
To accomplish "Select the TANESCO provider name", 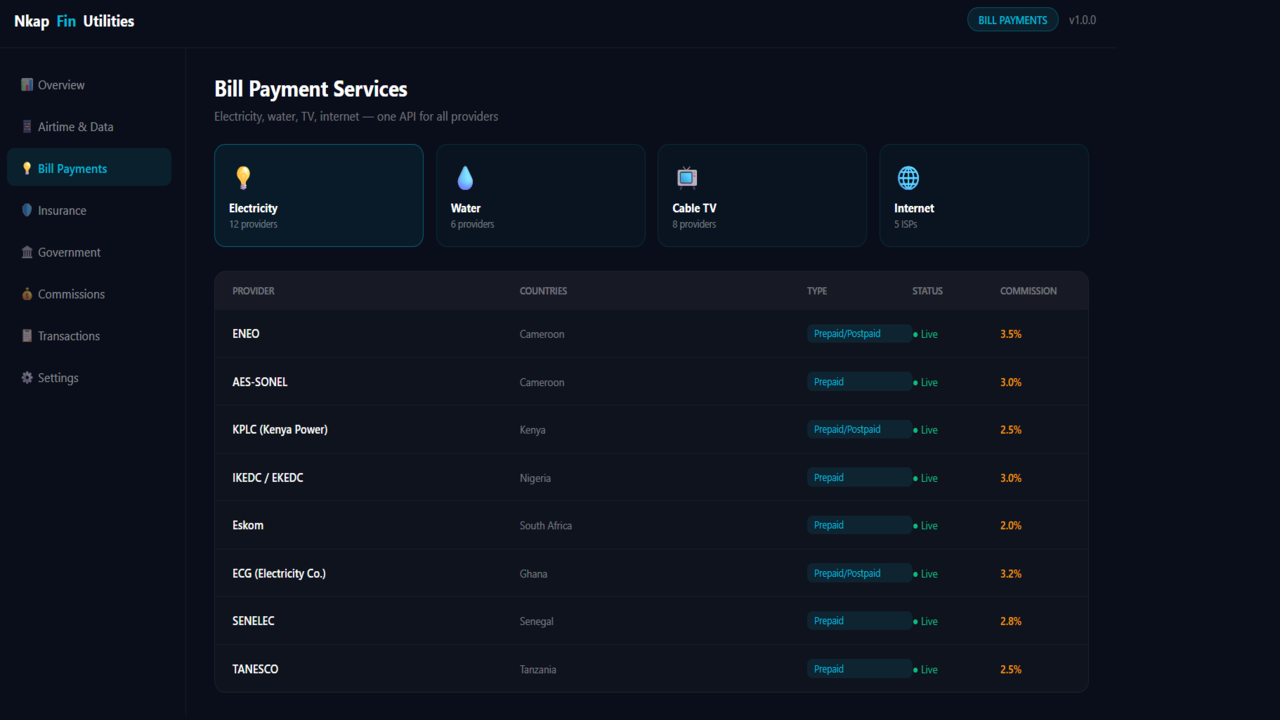I will click(x=255, y=669).
